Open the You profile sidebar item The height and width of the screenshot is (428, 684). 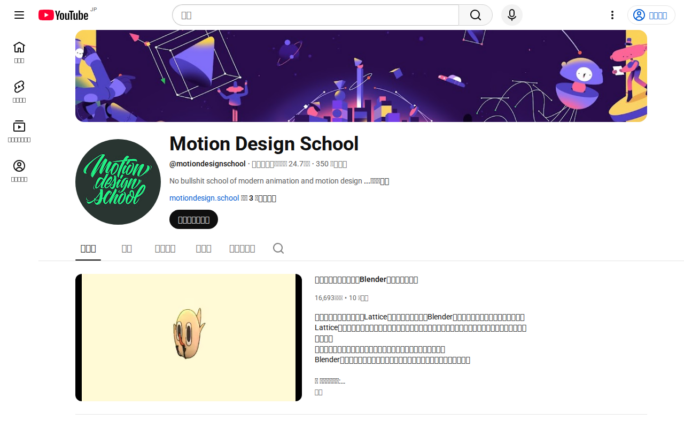click(x=19, y=171)
